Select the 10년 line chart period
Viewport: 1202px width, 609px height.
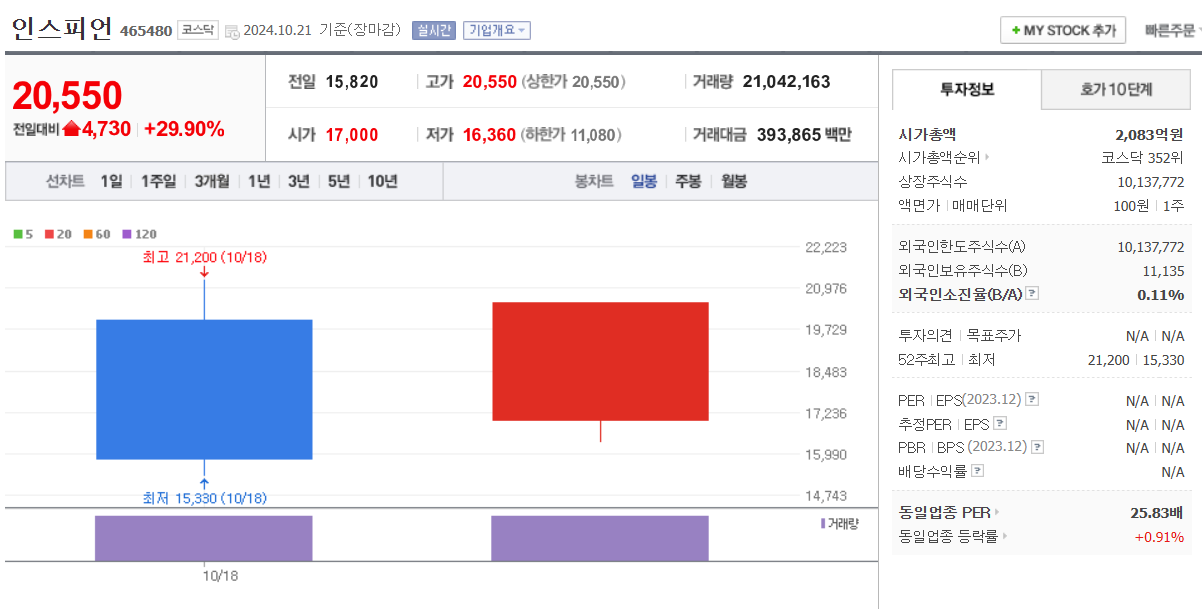pyautogui.click(x=382, y=181)
